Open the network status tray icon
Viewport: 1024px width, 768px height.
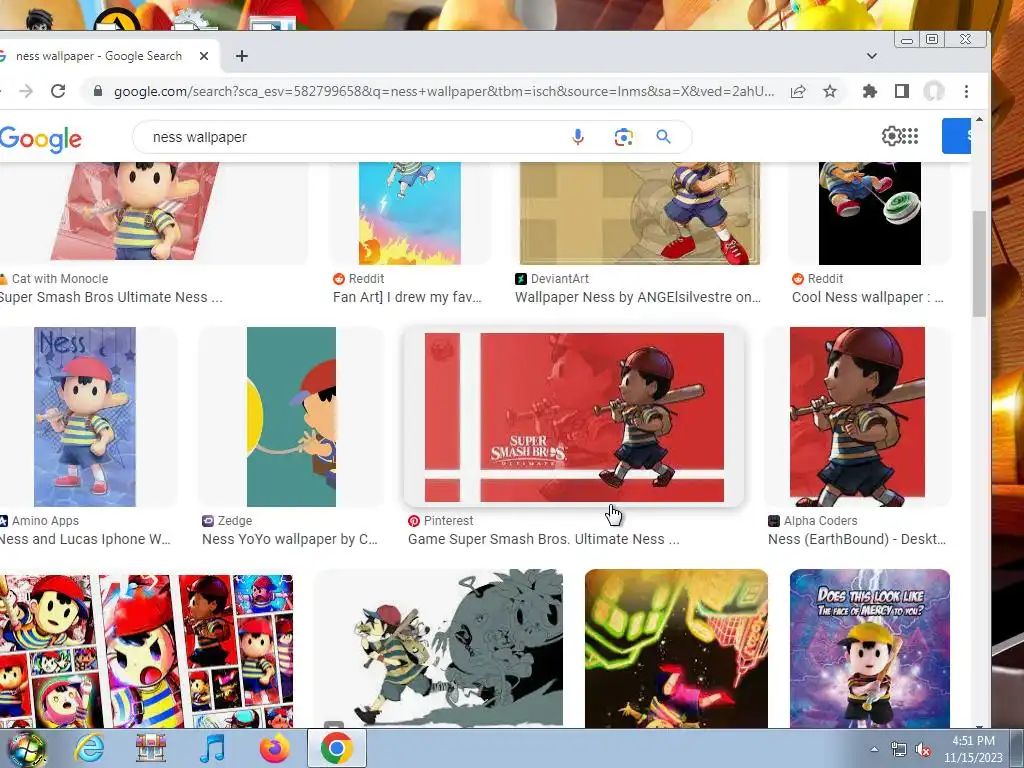coord(899,750)
